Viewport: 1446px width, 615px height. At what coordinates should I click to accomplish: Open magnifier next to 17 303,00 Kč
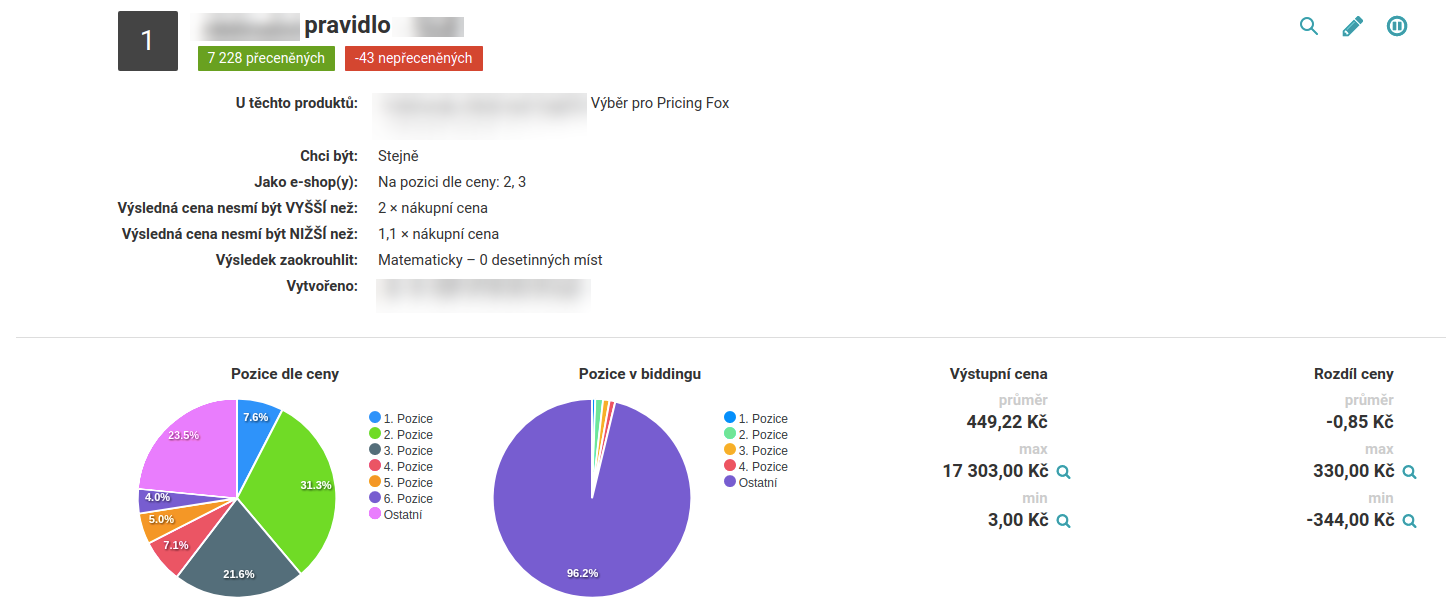1063,472
